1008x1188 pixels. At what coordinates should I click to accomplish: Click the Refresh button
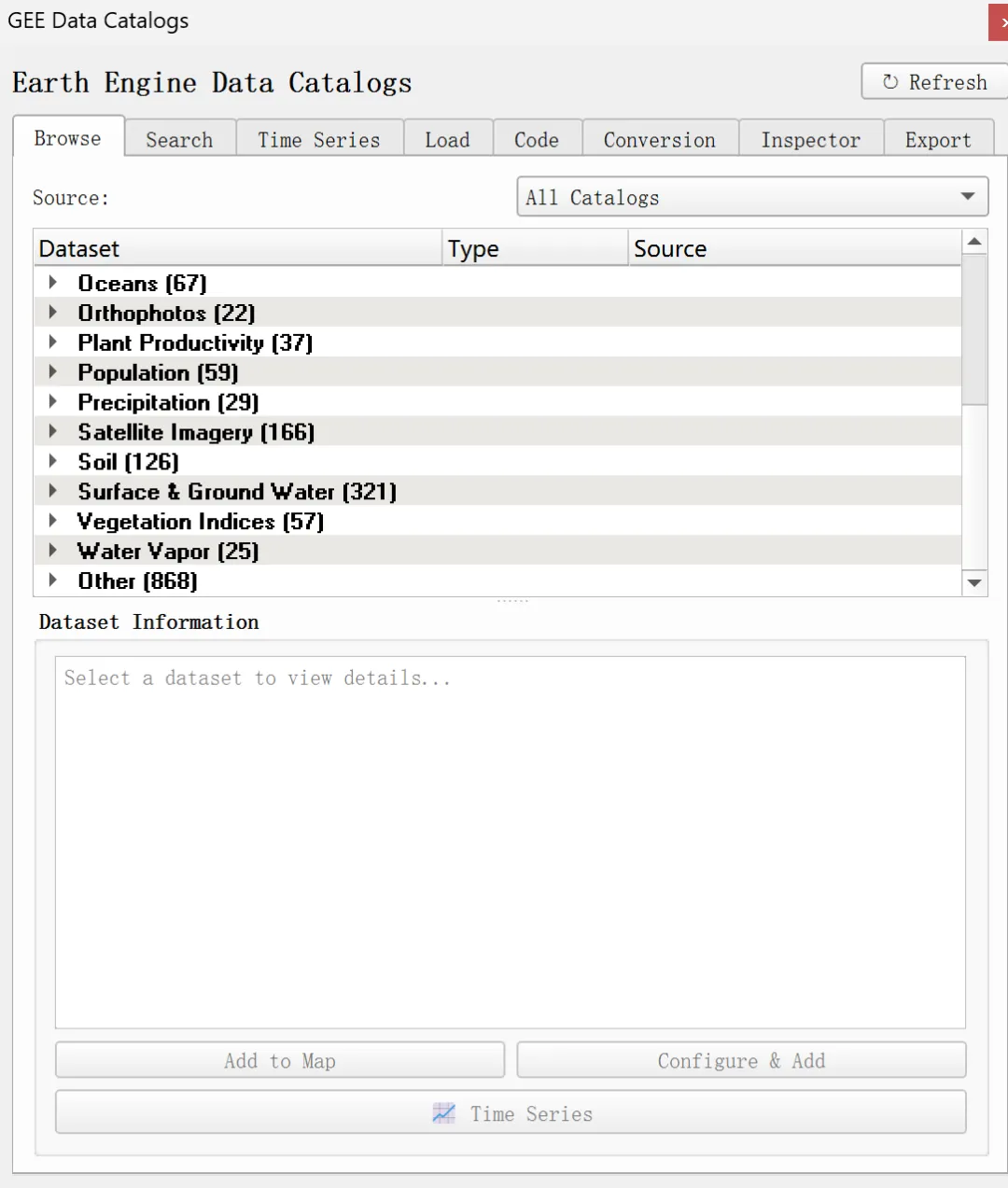pos(934,82)
